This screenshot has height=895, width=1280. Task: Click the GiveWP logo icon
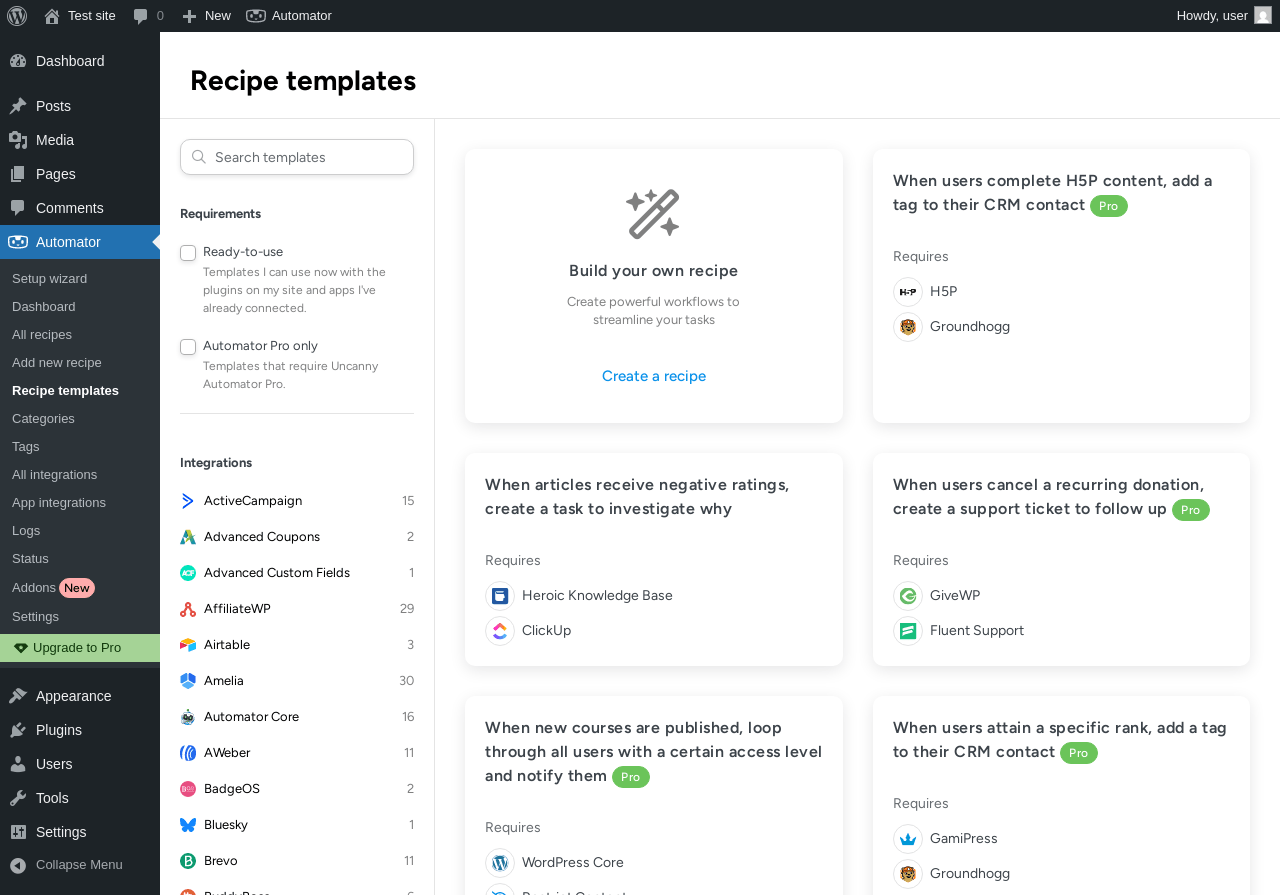point(908,596)
